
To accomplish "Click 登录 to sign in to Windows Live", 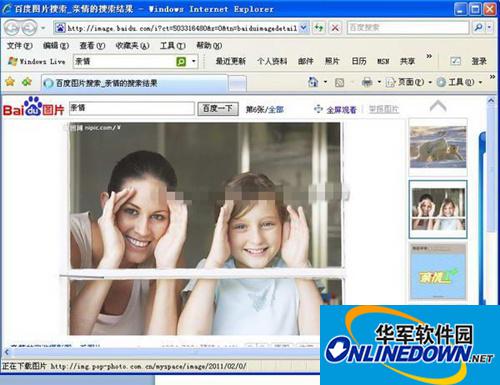I will 479,61.
